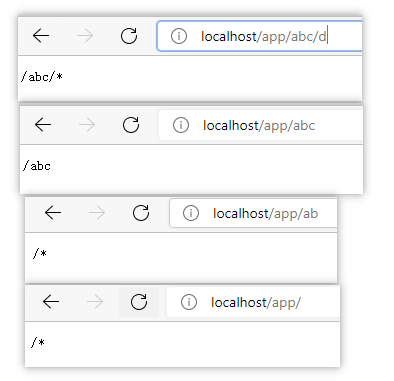394x381 pixels.
Task: Select the localhost/app/abc URL field
Action: [x=261, y=125]
